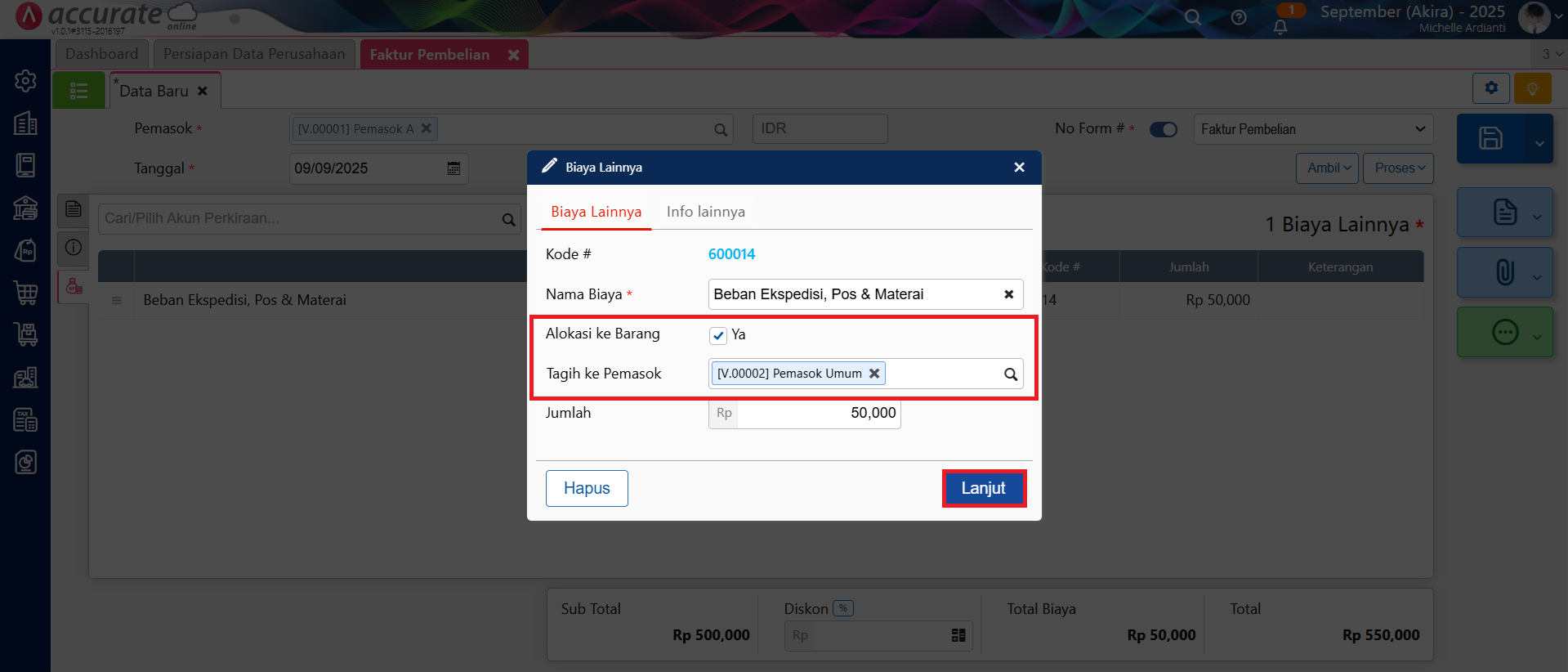Screen dimensions: 1568x672
Task: Open the sidebar settings gear icon
Action: point(25,81)
